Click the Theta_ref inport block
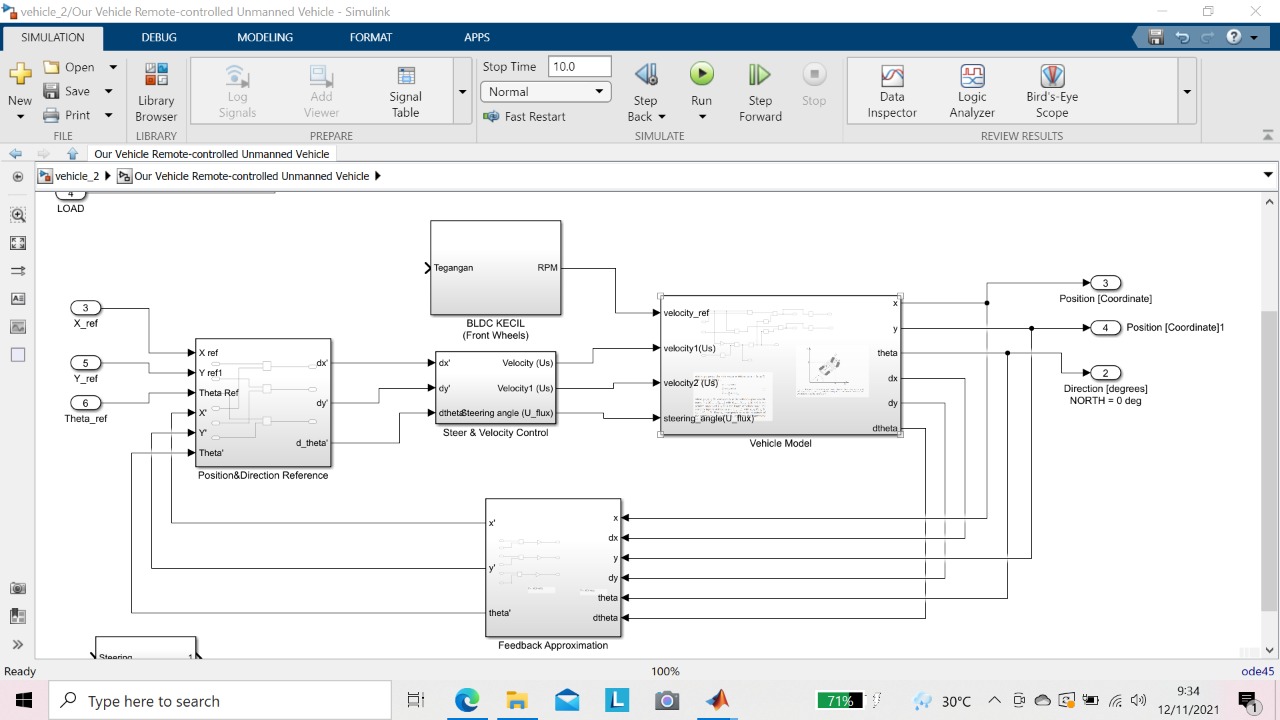This screenshot has width=1280, height=720. point(86,403)
